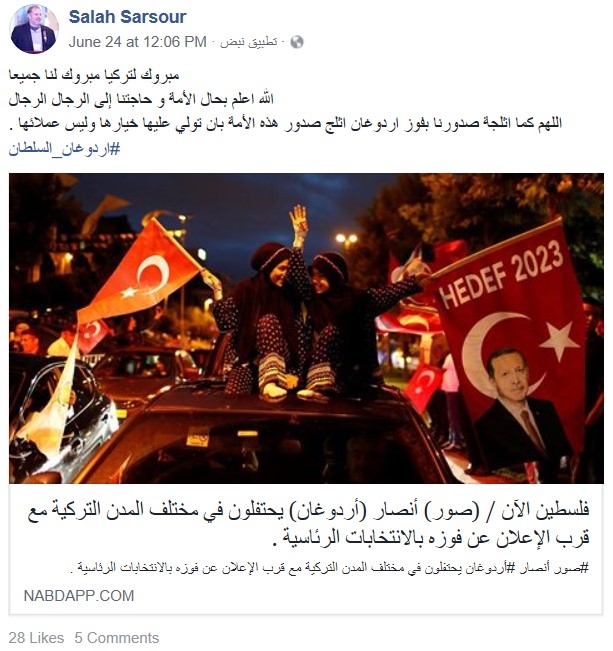Open Salah Sarsour profile name link
The image size is (613, 651).
click(127, 17)
